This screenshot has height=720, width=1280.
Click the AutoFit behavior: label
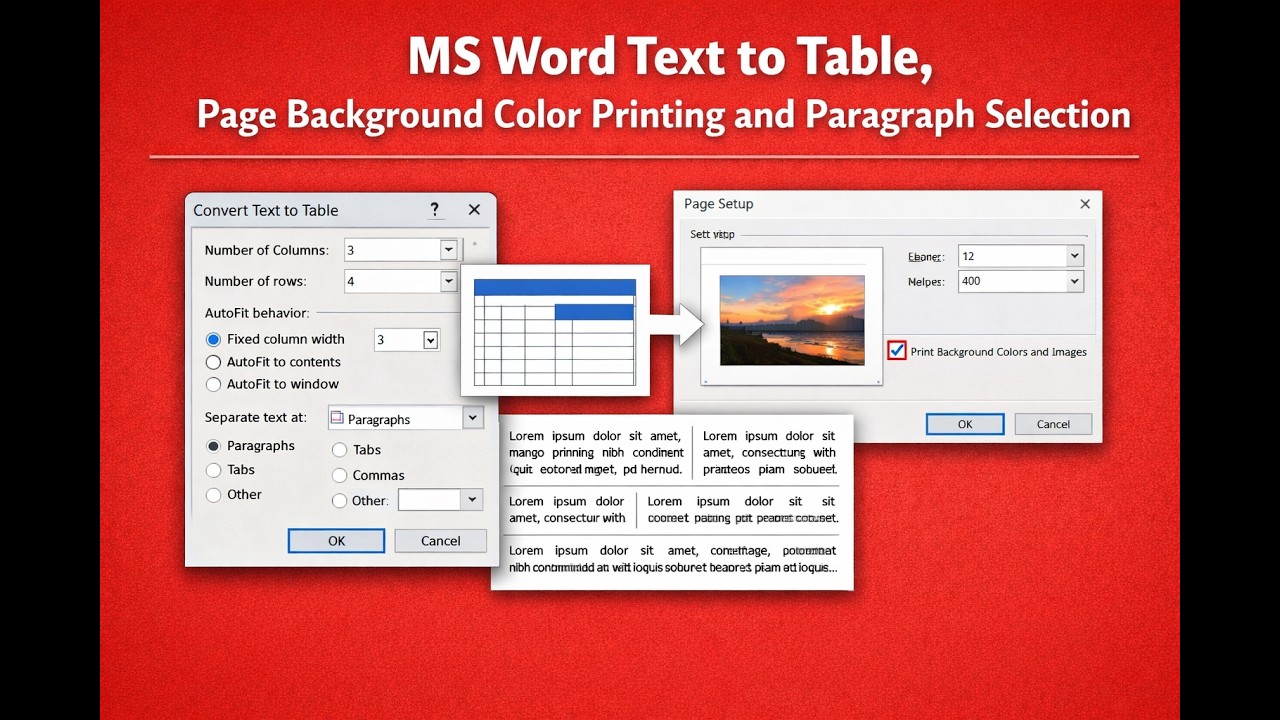pos(257,313)
